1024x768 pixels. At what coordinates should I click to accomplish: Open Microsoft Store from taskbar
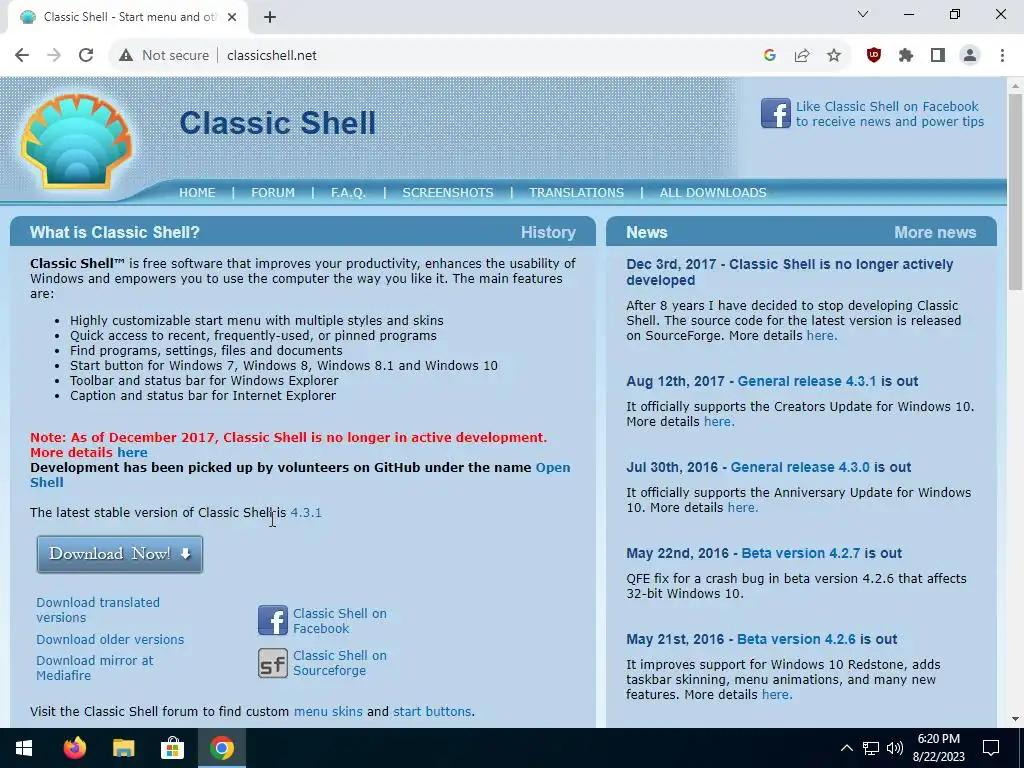[172, 748]
